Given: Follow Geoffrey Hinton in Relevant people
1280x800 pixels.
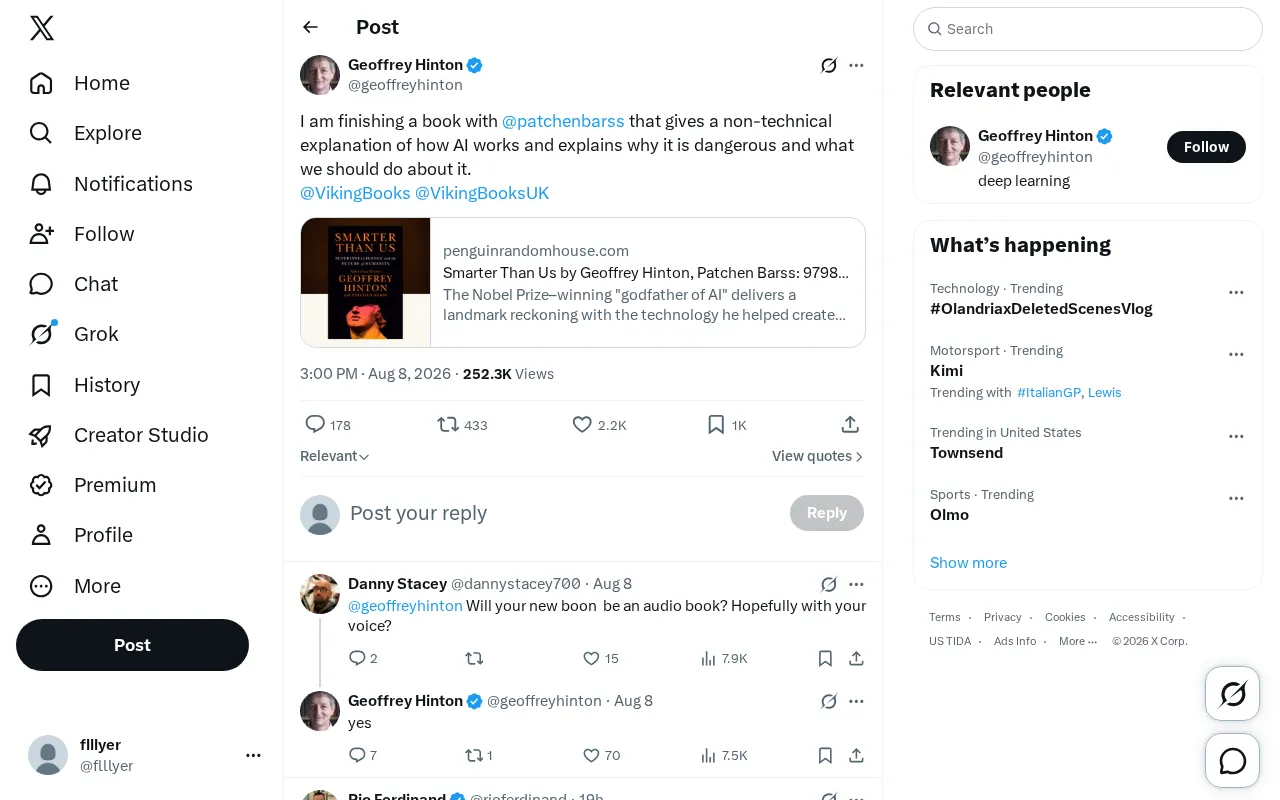Looking at the screenshot, I should click(x=1206, y=147).
